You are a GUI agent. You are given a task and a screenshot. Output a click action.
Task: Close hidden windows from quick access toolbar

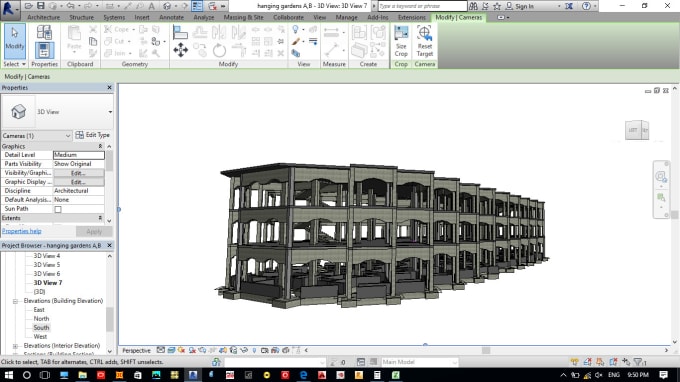click(x=212, y=6)
